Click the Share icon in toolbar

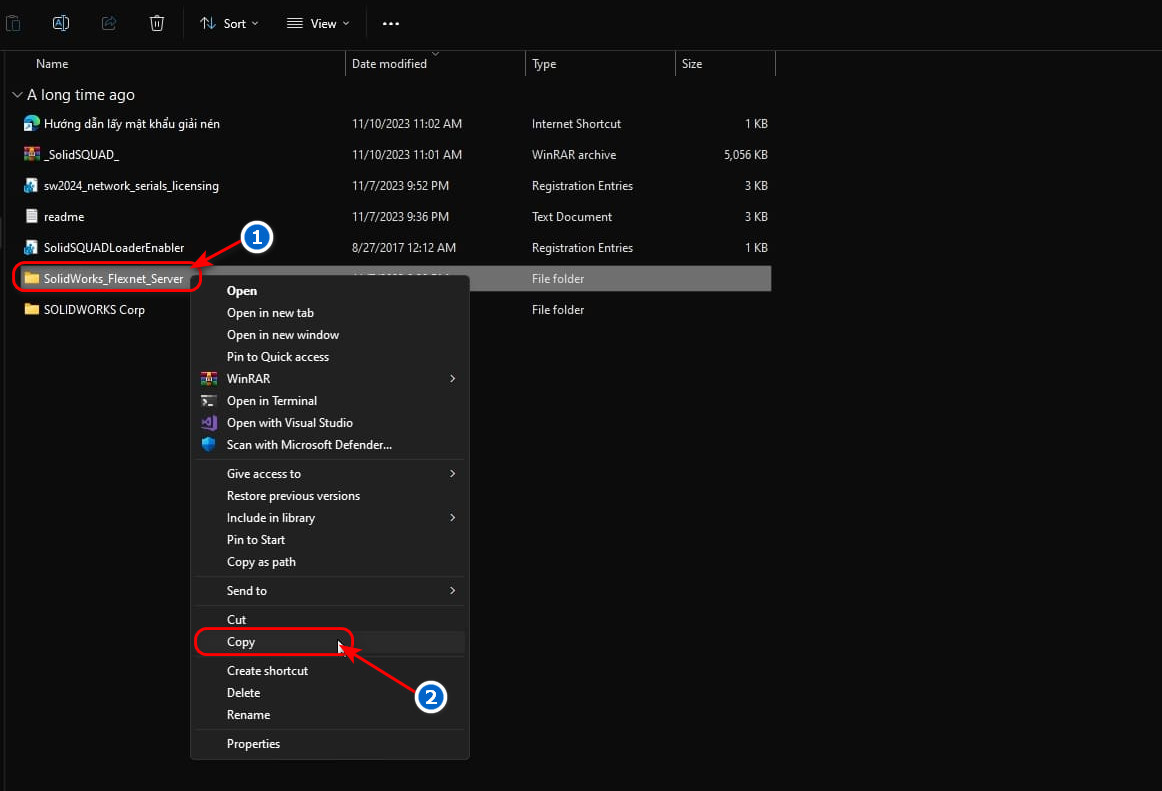pos(109,23)
